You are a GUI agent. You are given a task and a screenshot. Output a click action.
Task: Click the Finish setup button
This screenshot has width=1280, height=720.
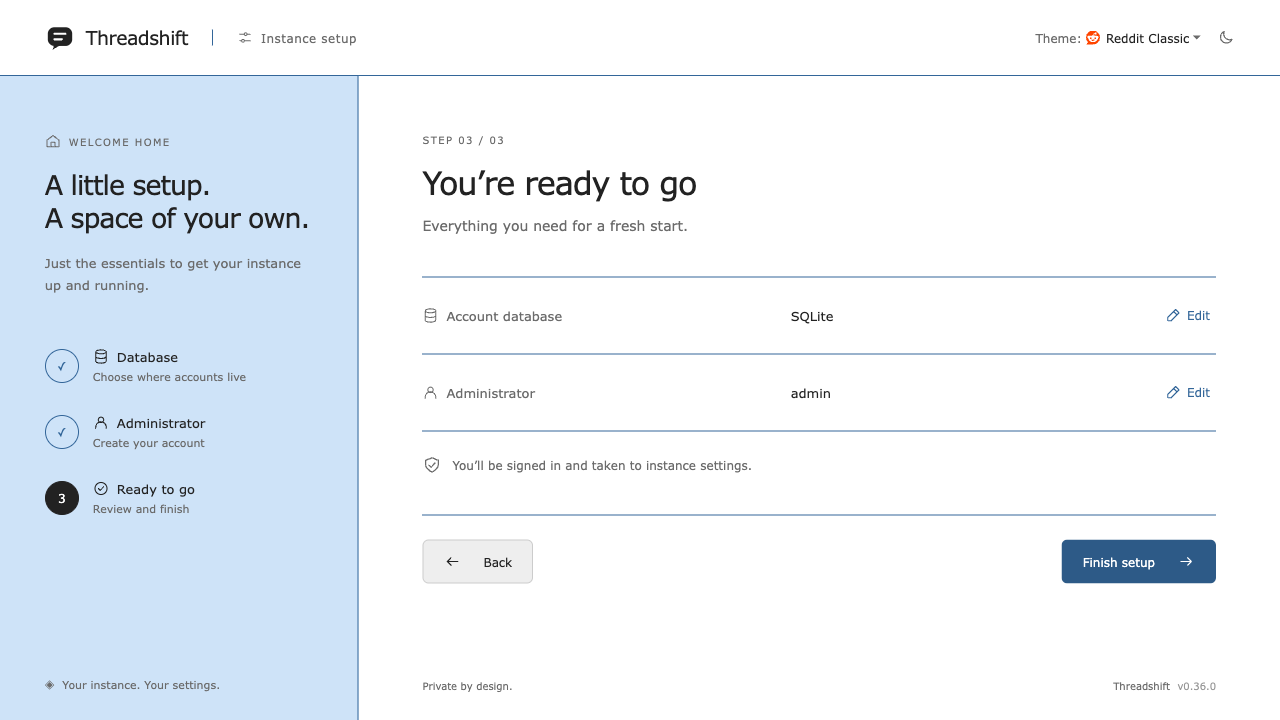(1138, 562)
